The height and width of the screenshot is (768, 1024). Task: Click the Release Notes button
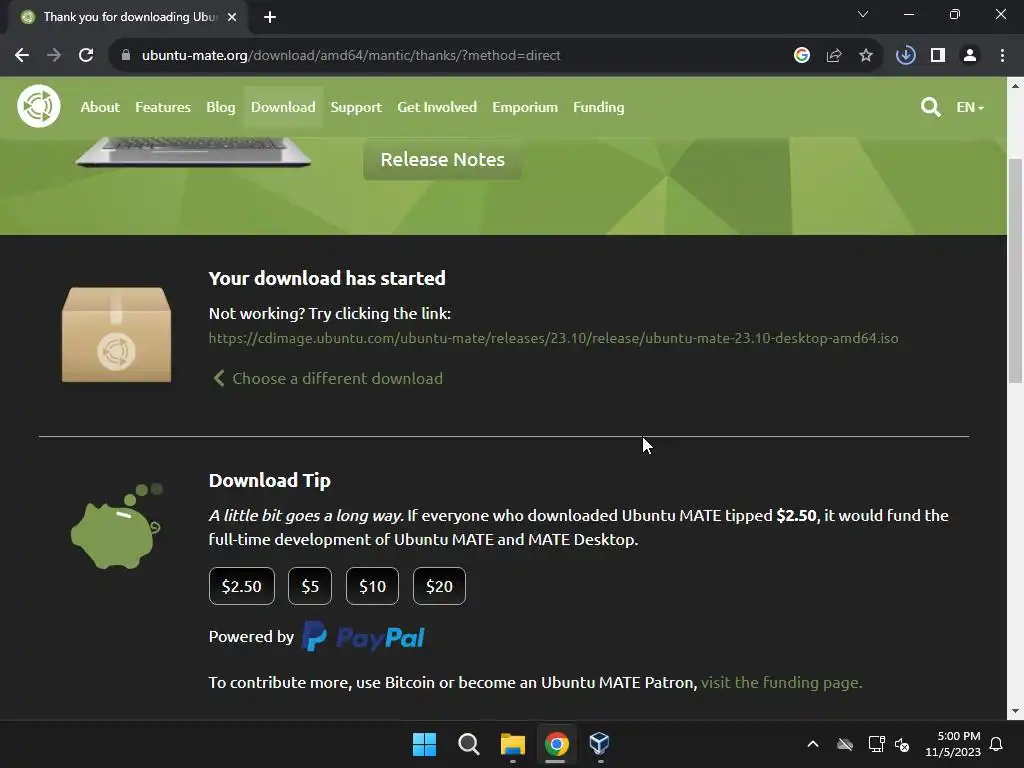(x=442, y=159)
